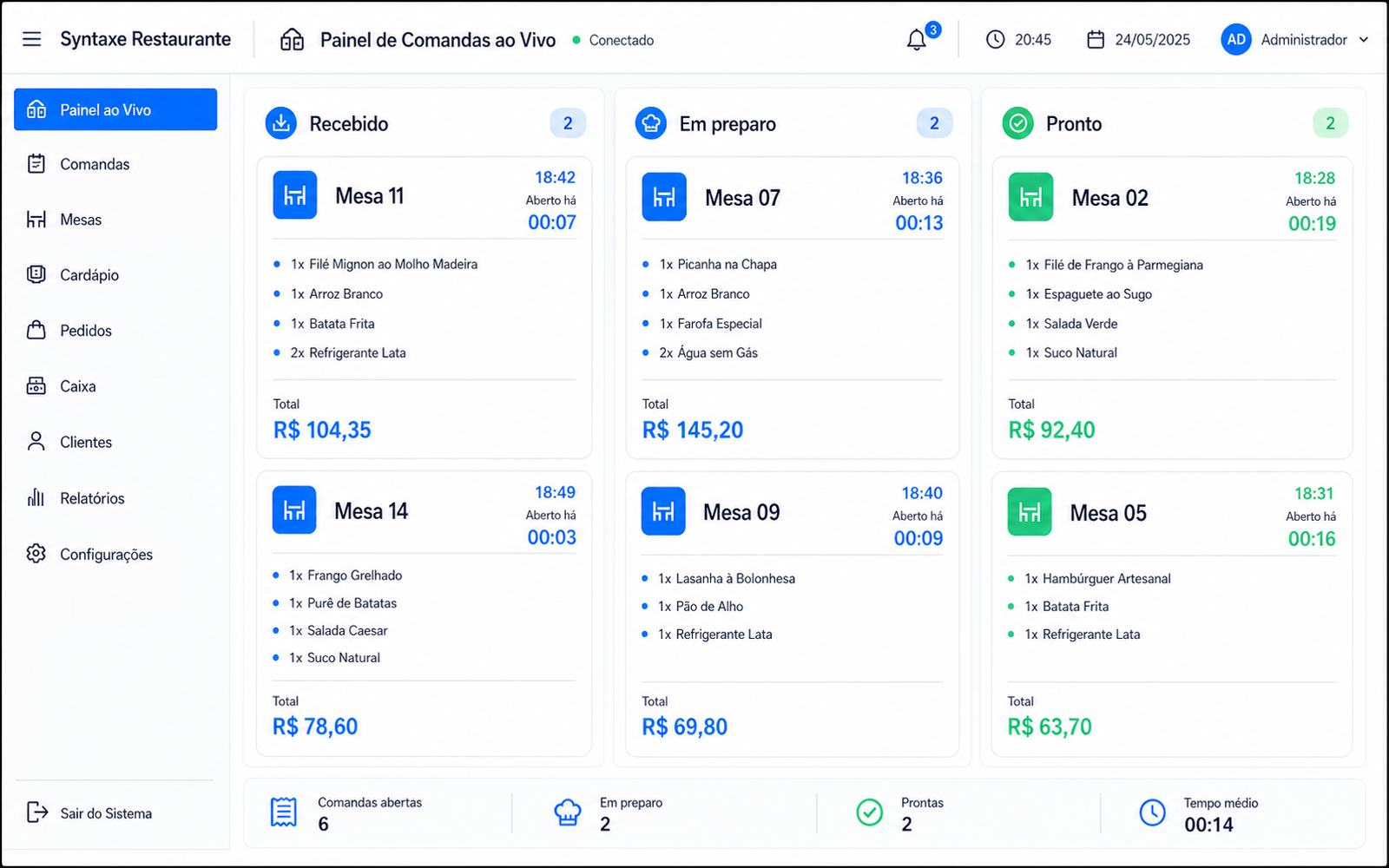Open the Mesa 14 order title

(372, 511)
